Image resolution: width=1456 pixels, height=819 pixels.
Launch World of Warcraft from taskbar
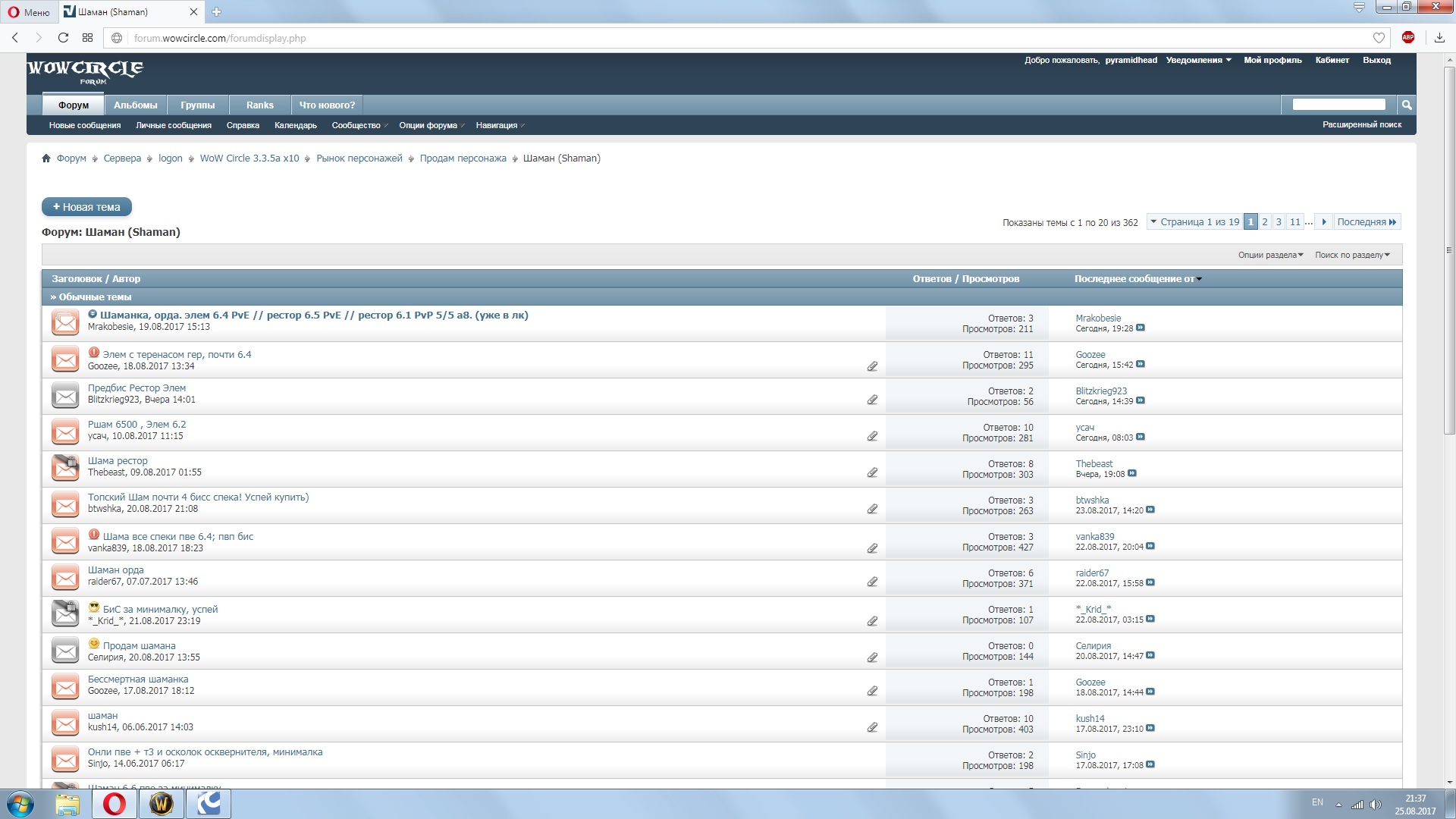point(161,804)
